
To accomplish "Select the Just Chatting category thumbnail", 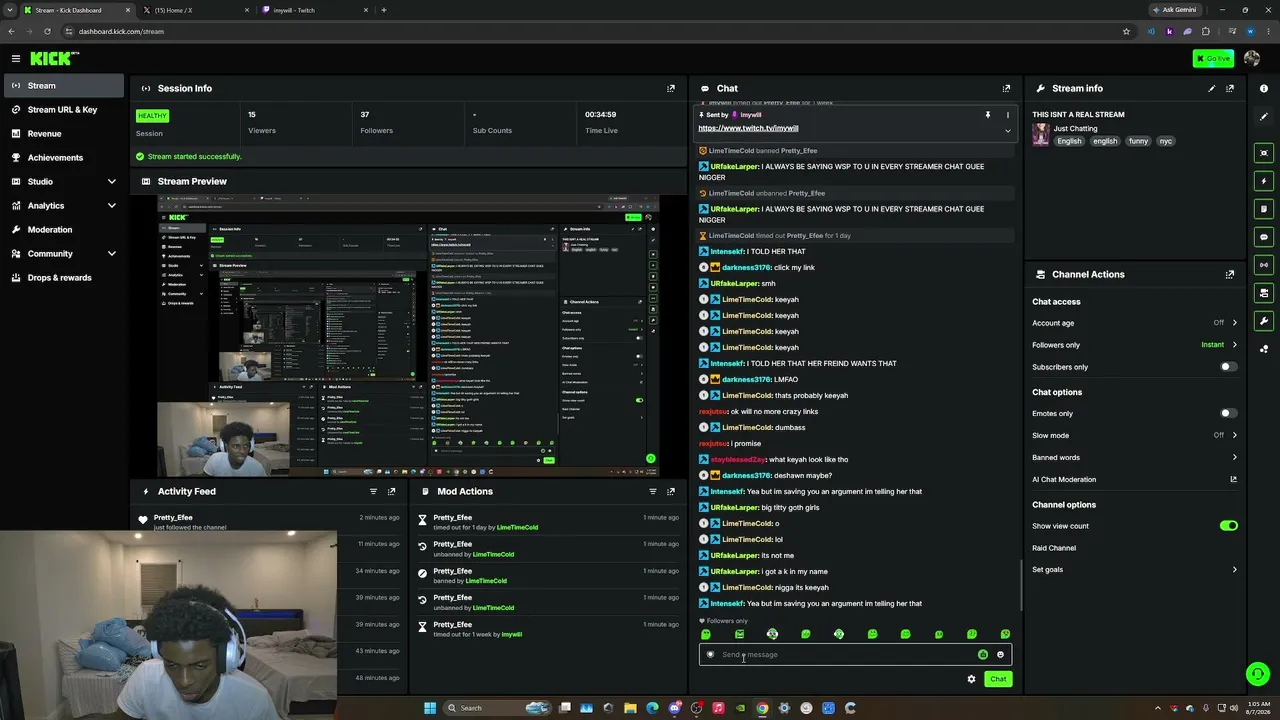I will [x=1041, y=135].
